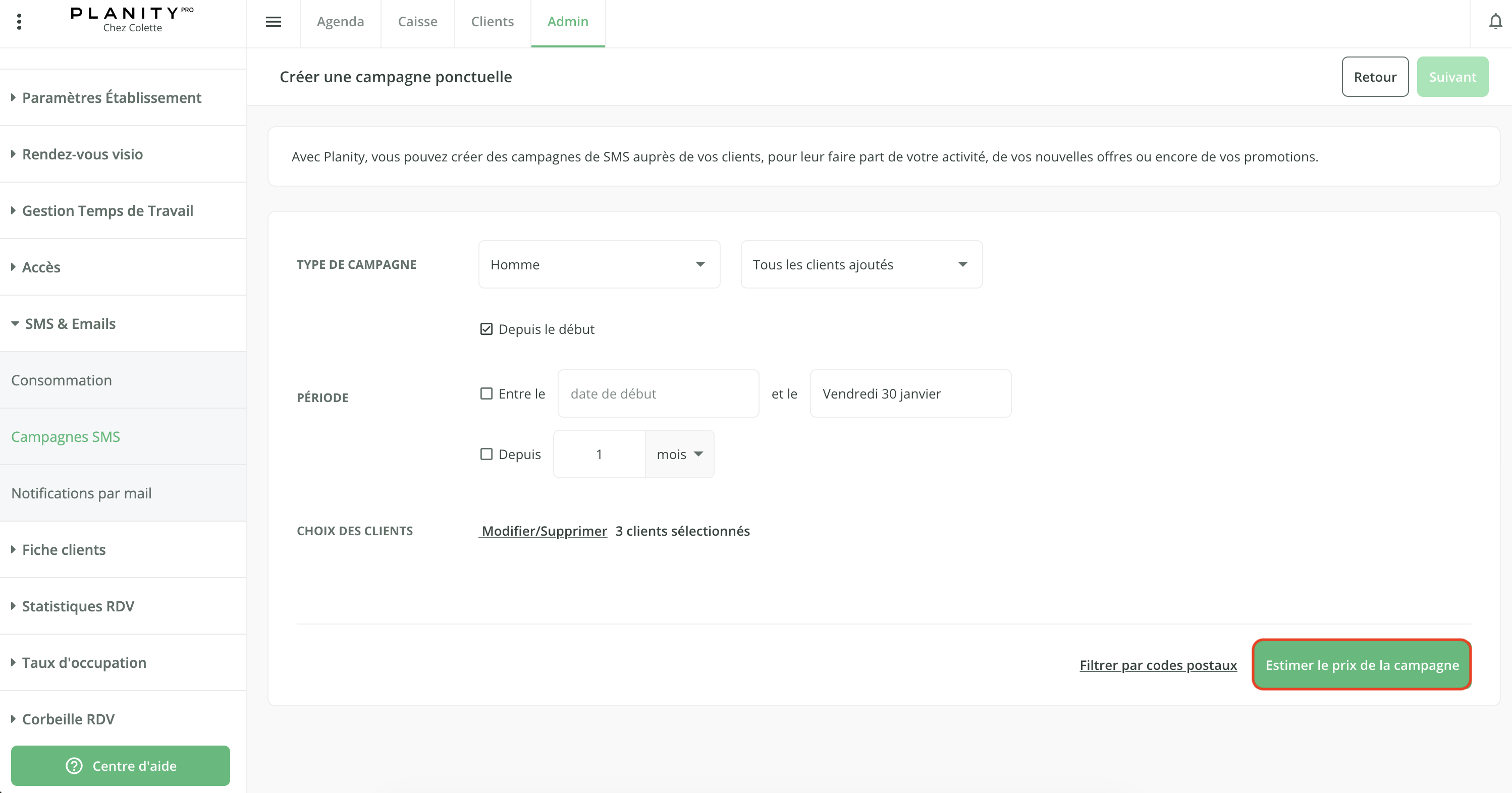Expand Paramètres Établissement section

[112, 97]
